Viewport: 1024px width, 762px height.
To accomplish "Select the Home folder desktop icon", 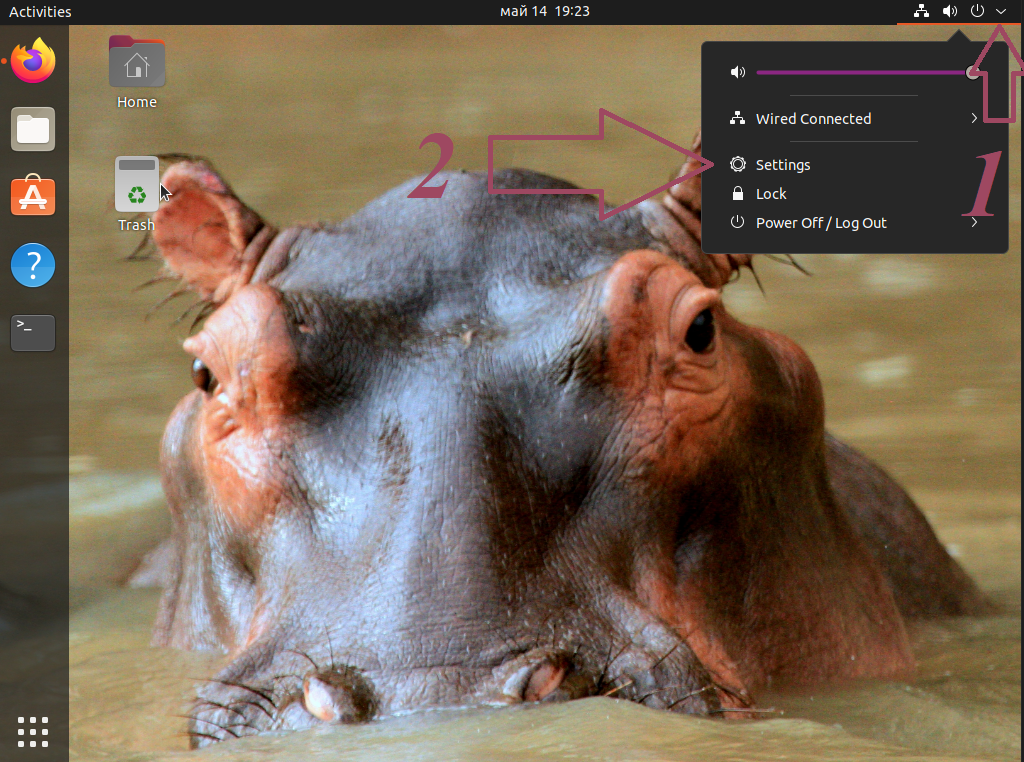I will (137, 72).
